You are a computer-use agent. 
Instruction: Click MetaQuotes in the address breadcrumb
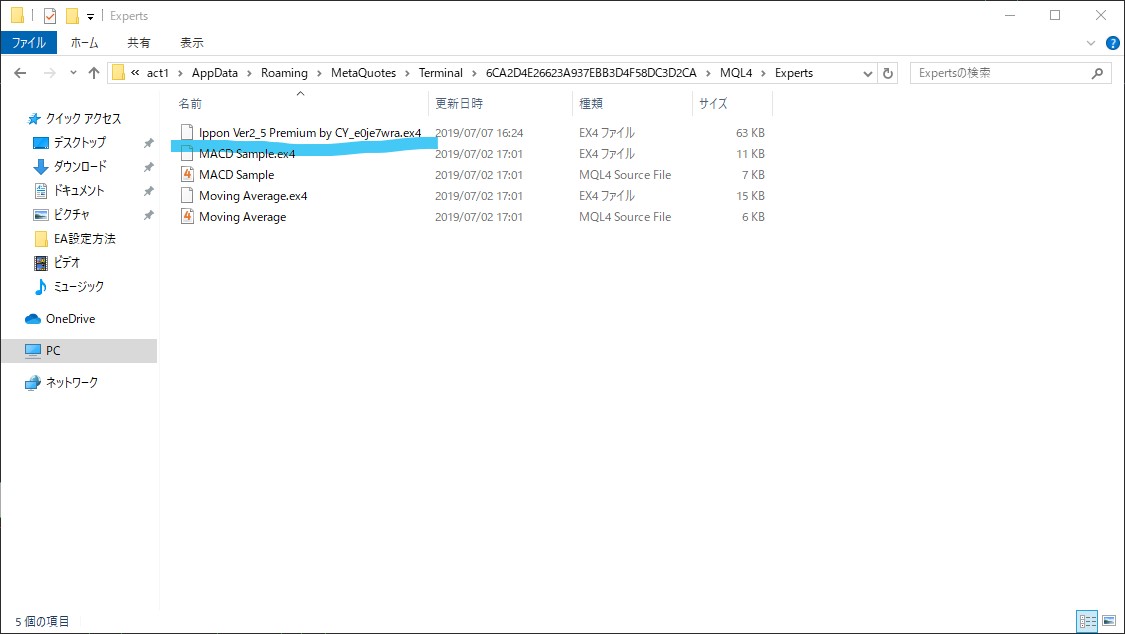[x=363, y=73]
